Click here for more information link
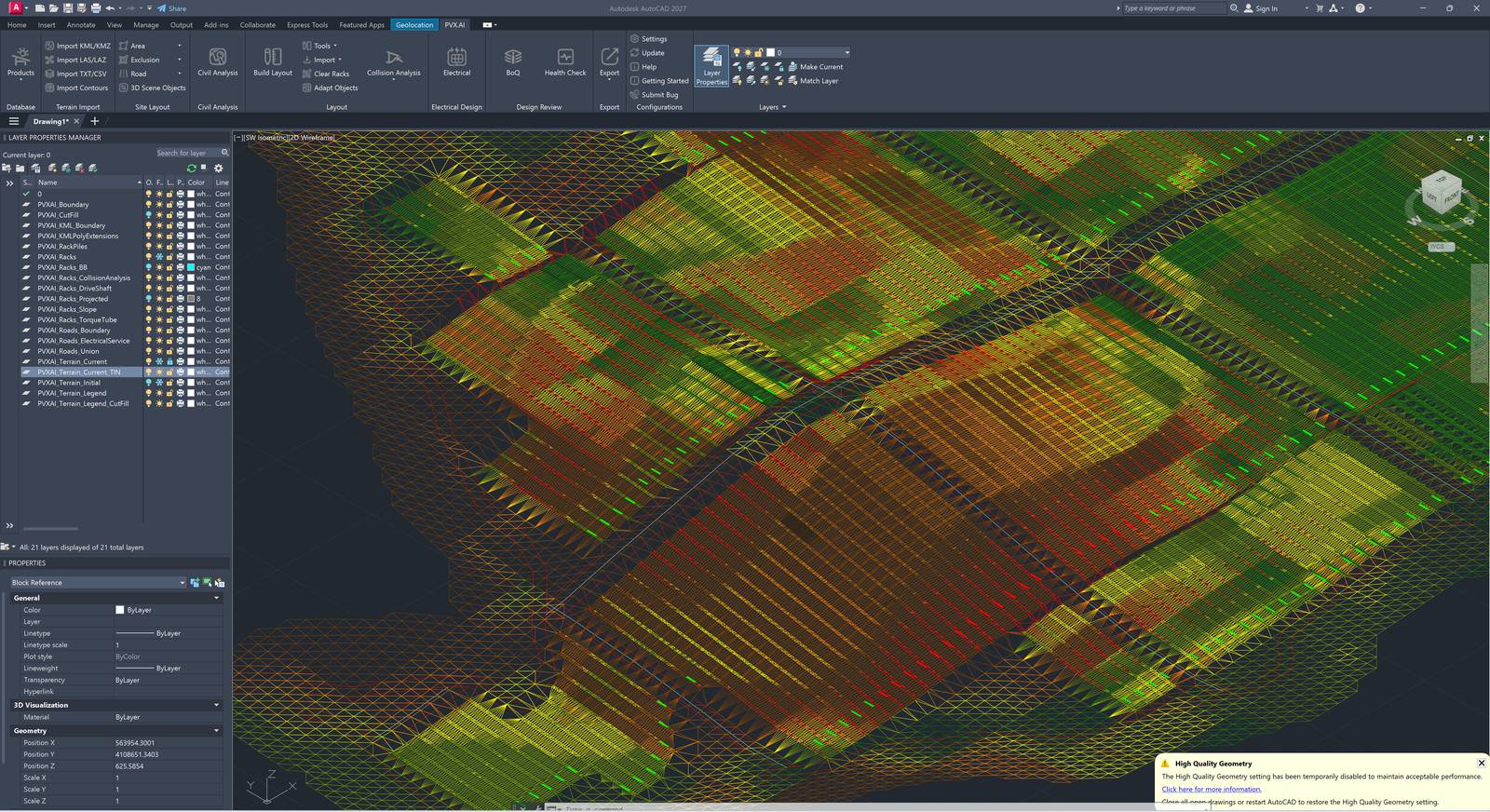Viewport: 1490px width, 812px height. (x=1212, y=789)
